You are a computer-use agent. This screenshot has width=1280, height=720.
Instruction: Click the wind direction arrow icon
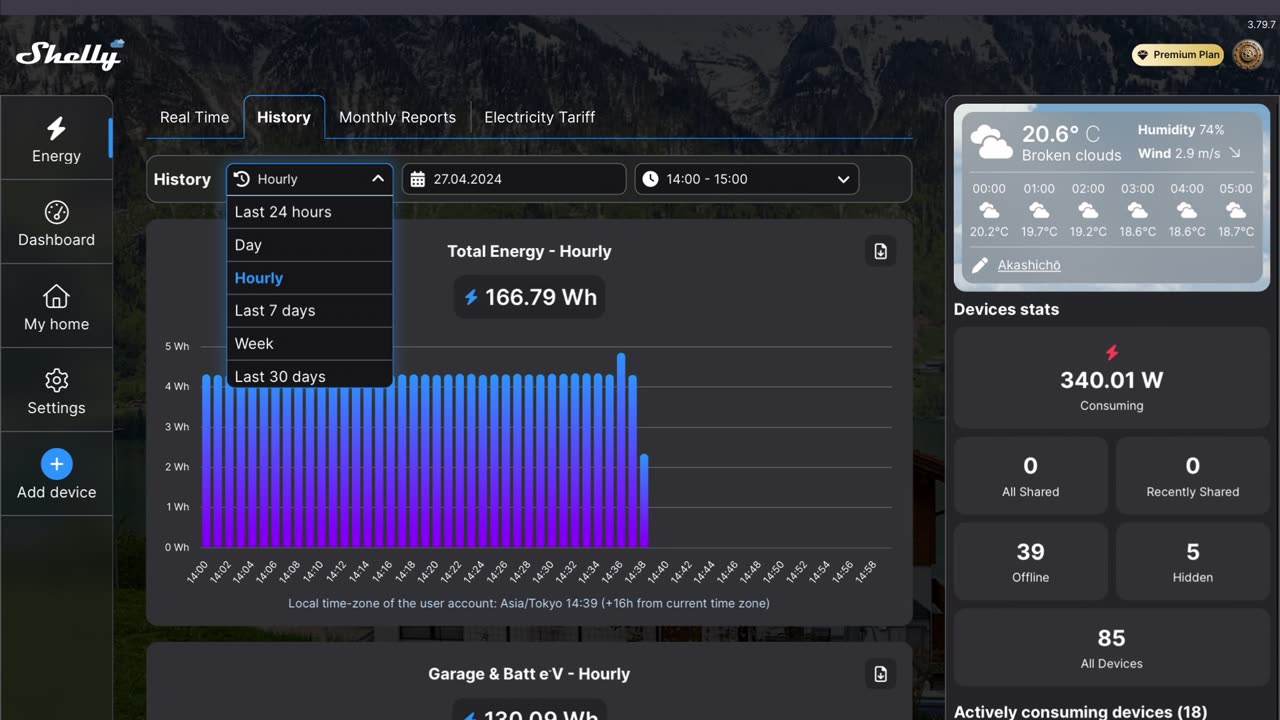(x=1235, y=153)
